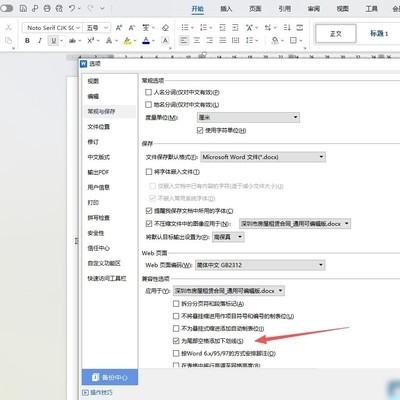
Task: Click the Print icon in quick access toolbar
Action: pyautogui.click(x=47, y=8)
